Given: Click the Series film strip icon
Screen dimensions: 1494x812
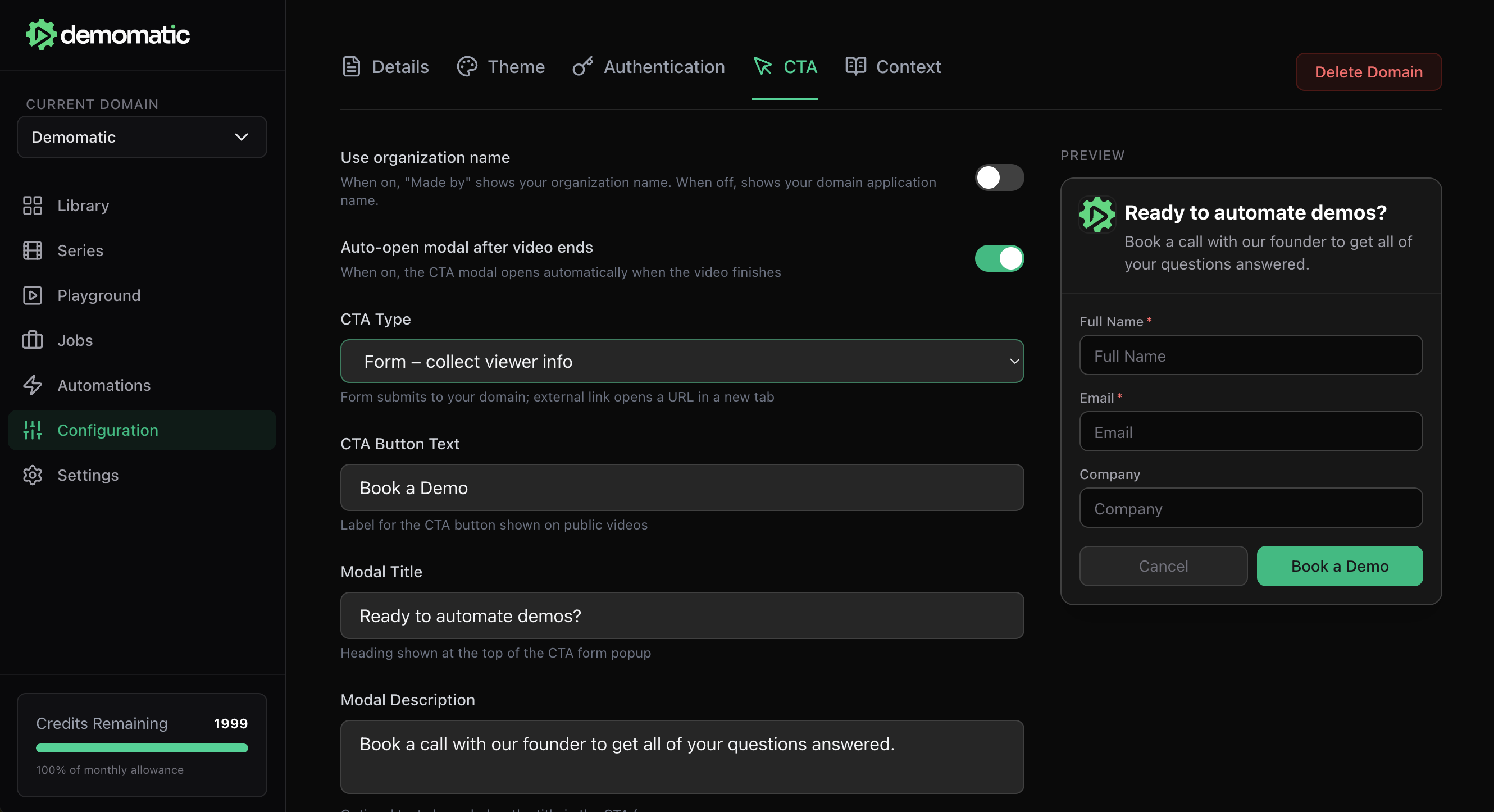Looking at the screenshot, I should 33,250.
